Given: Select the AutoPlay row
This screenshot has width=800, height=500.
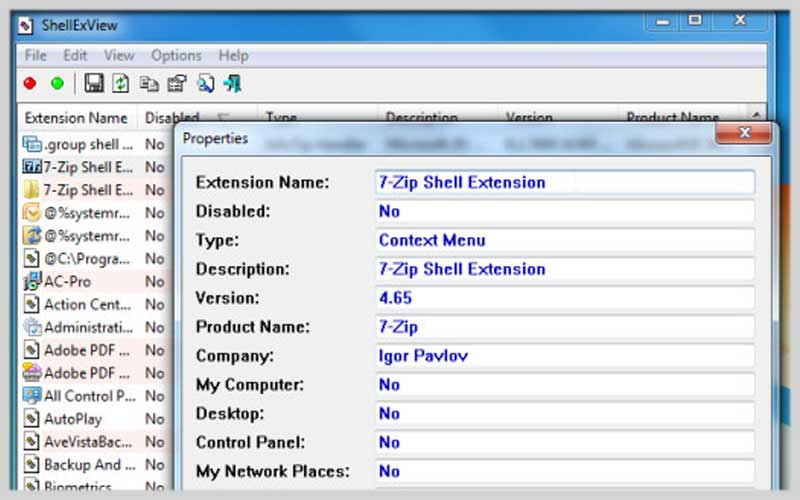Looking at the screenshot, I should tap(94, 419).
